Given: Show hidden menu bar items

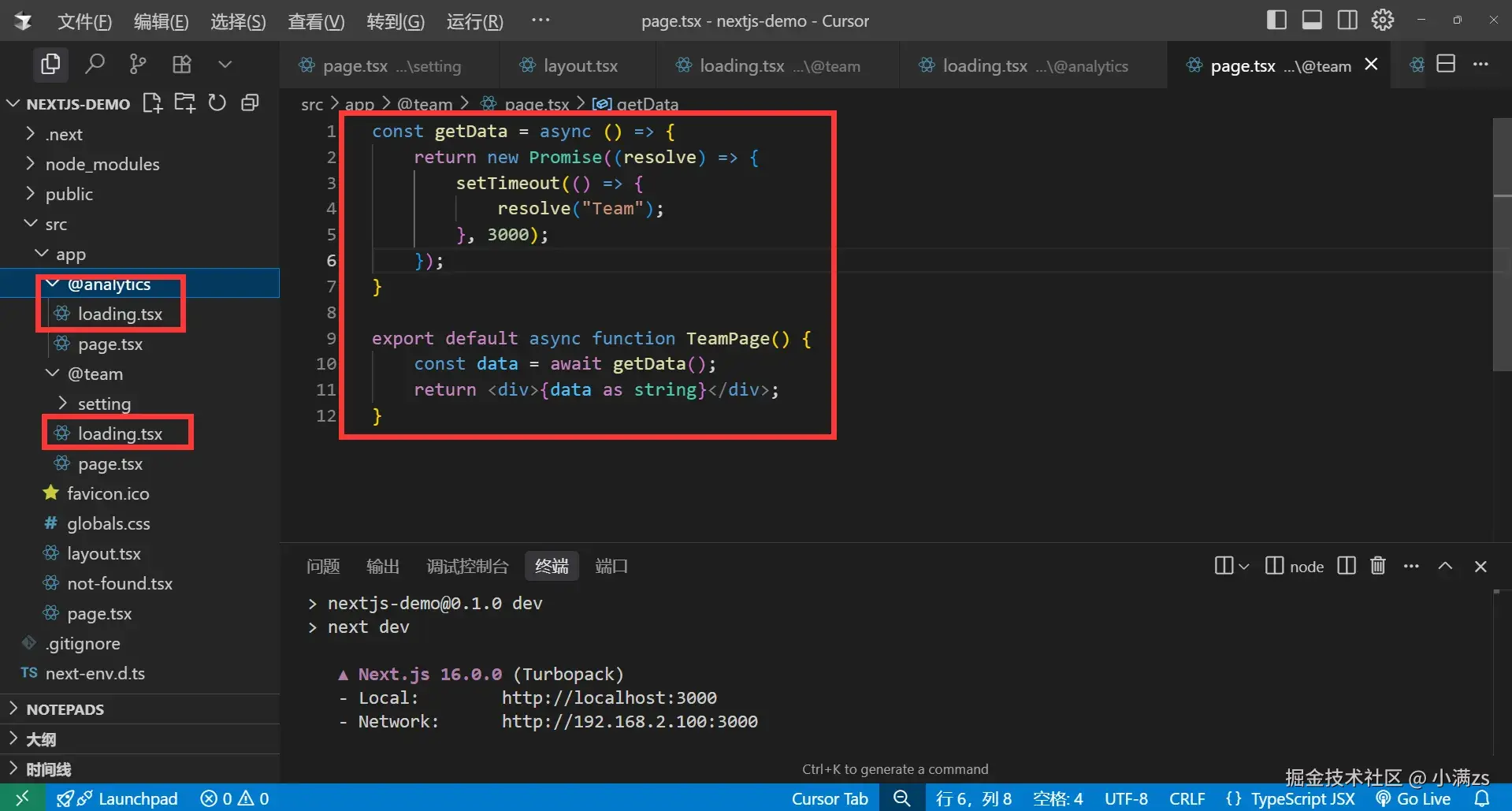Looking at the screenshot, I should pos(541,20).
